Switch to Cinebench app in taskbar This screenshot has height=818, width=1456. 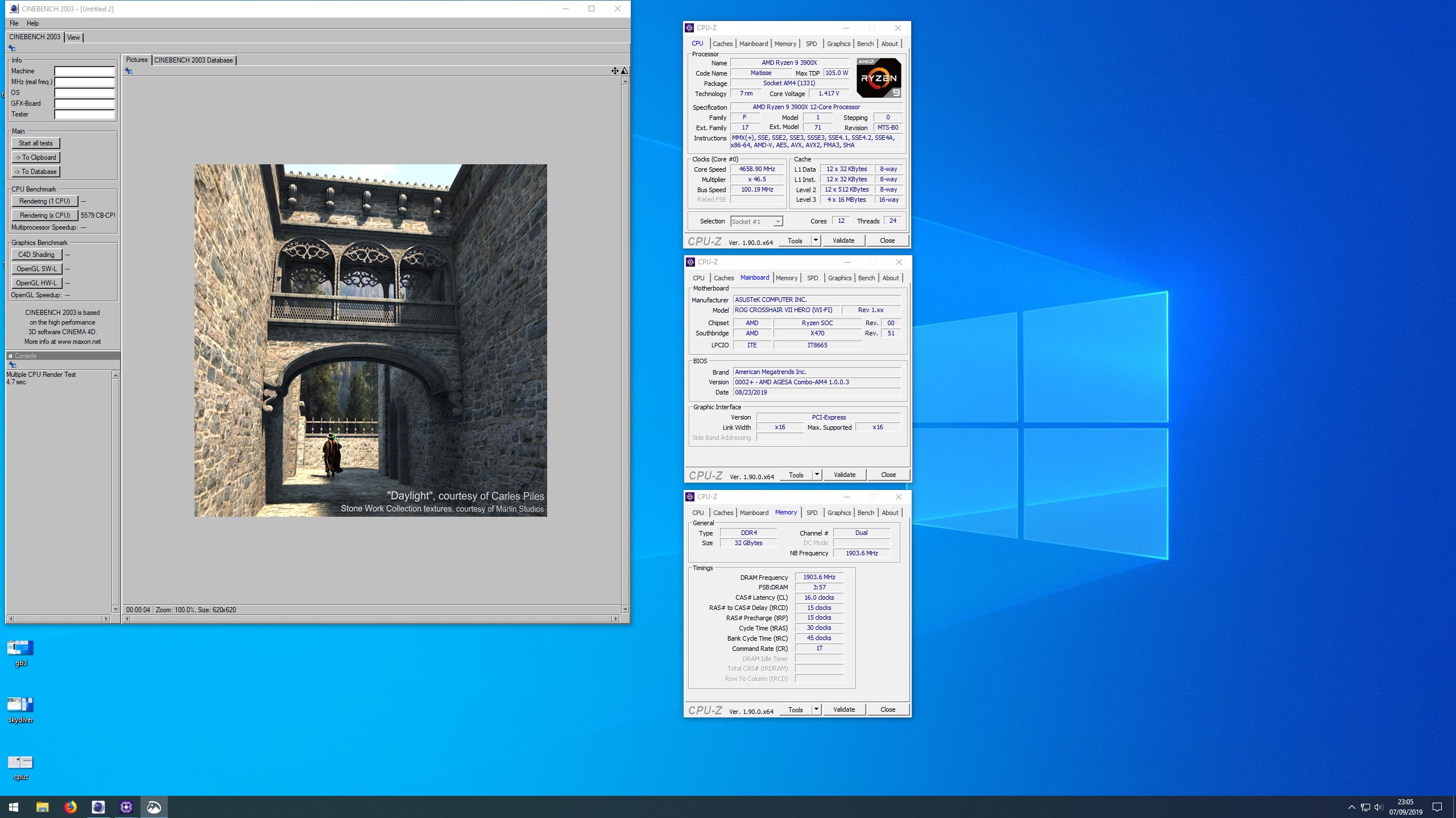[x=98, y=807]
